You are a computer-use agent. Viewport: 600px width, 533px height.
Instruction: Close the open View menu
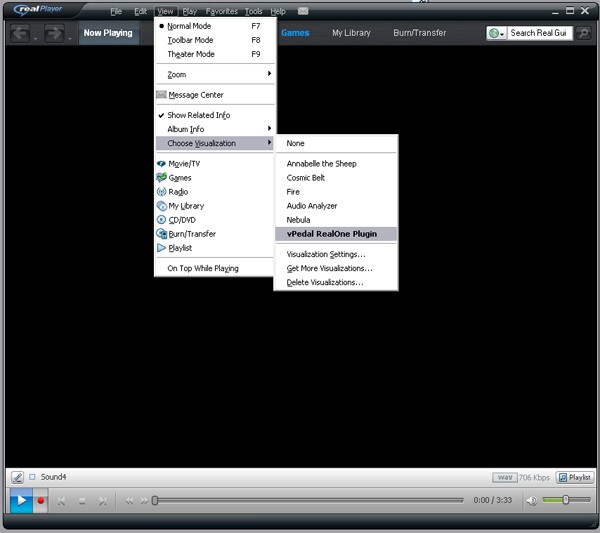pos(165,11)
